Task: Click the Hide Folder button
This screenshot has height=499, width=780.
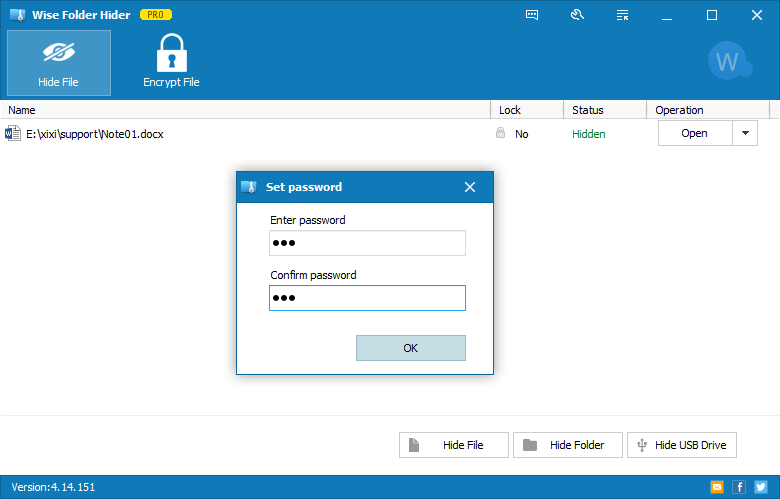Action: coord(568,445)
